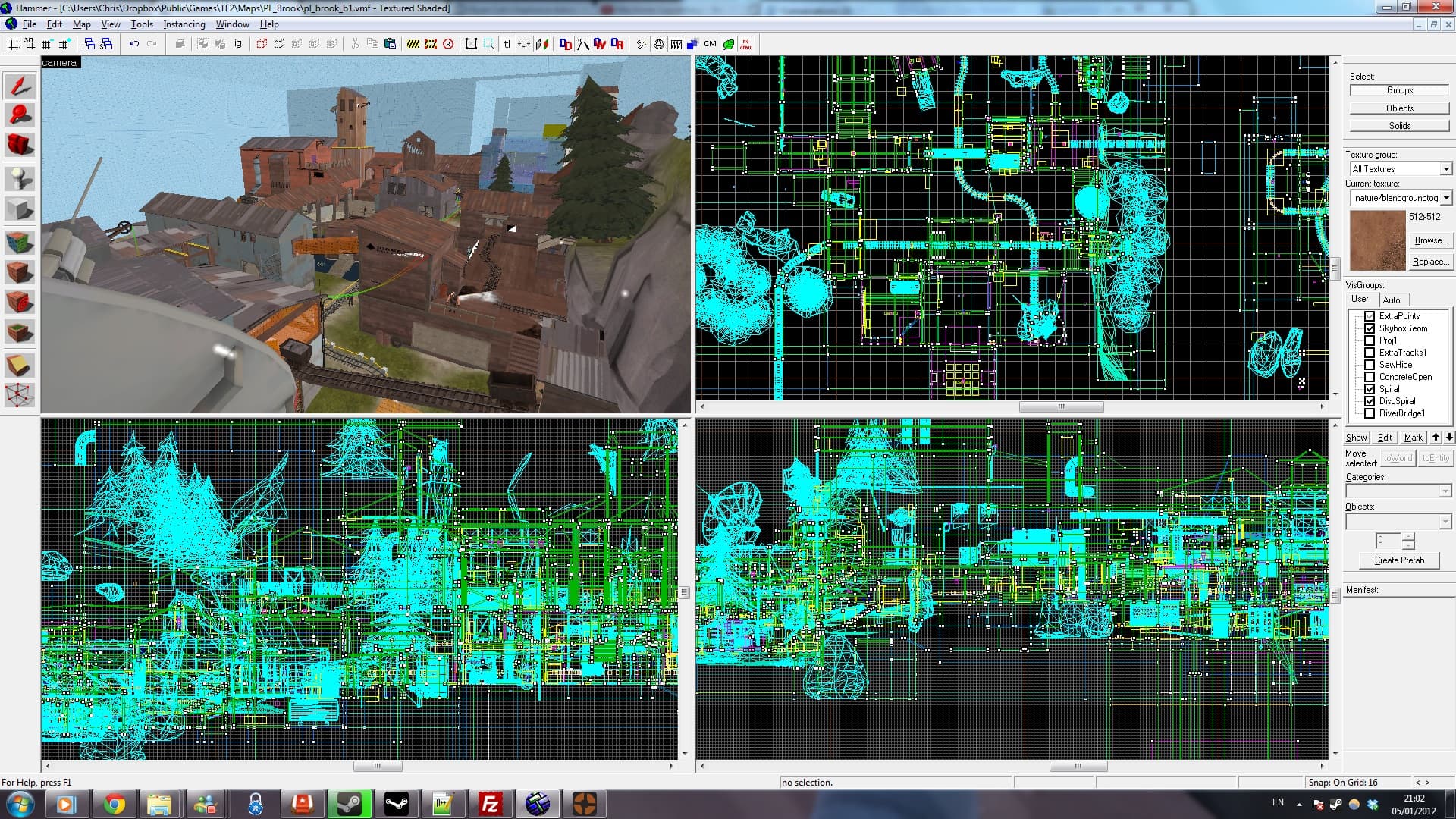
Task: Open Google Chrome from the taskbar
Action: 115,804
